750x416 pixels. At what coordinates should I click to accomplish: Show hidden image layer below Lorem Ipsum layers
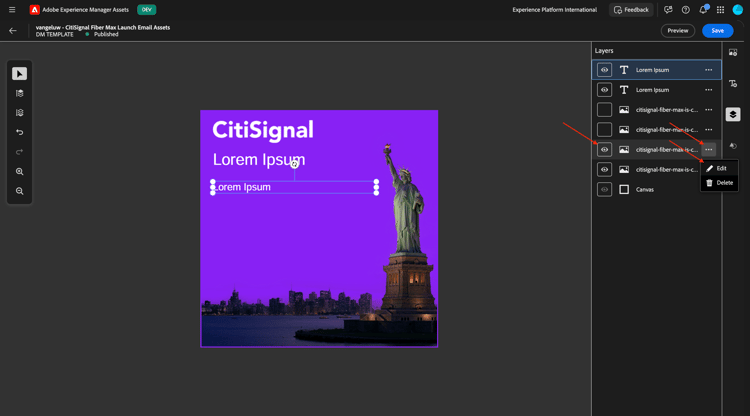coord(604,109)
